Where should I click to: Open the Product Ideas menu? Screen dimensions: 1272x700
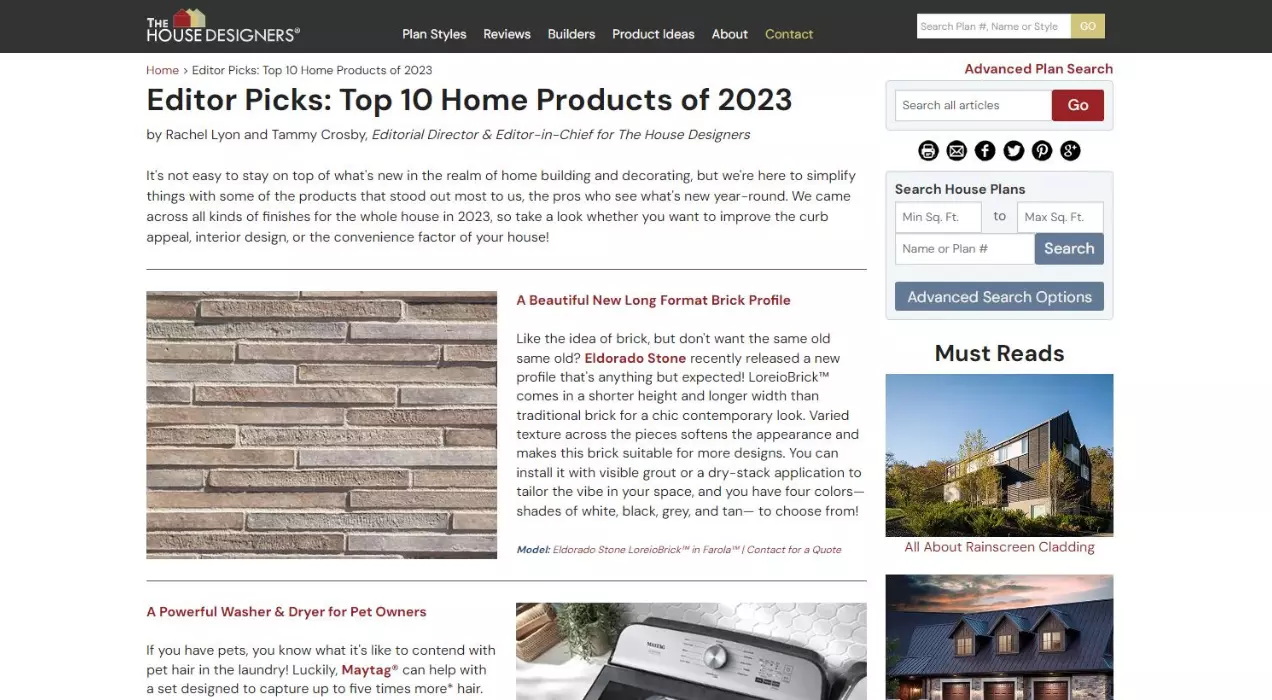[x=653, y=34]
